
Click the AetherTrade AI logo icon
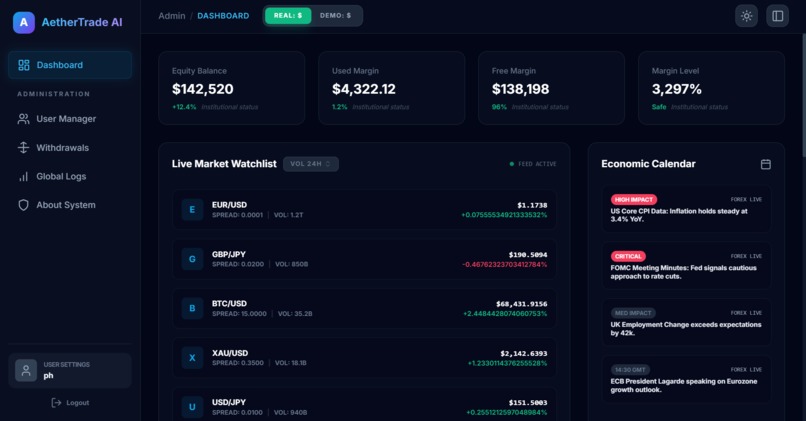24,23
